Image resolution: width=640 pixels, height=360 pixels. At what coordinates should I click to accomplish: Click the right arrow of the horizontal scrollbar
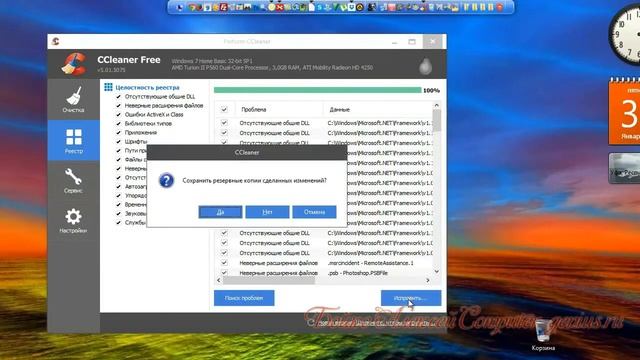tap(428, 280)
